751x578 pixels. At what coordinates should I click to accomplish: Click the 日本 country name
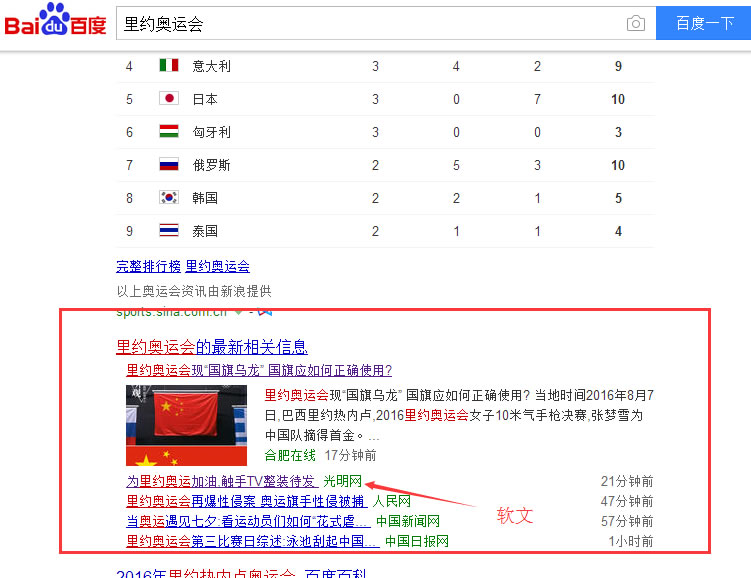coord(205,99)
